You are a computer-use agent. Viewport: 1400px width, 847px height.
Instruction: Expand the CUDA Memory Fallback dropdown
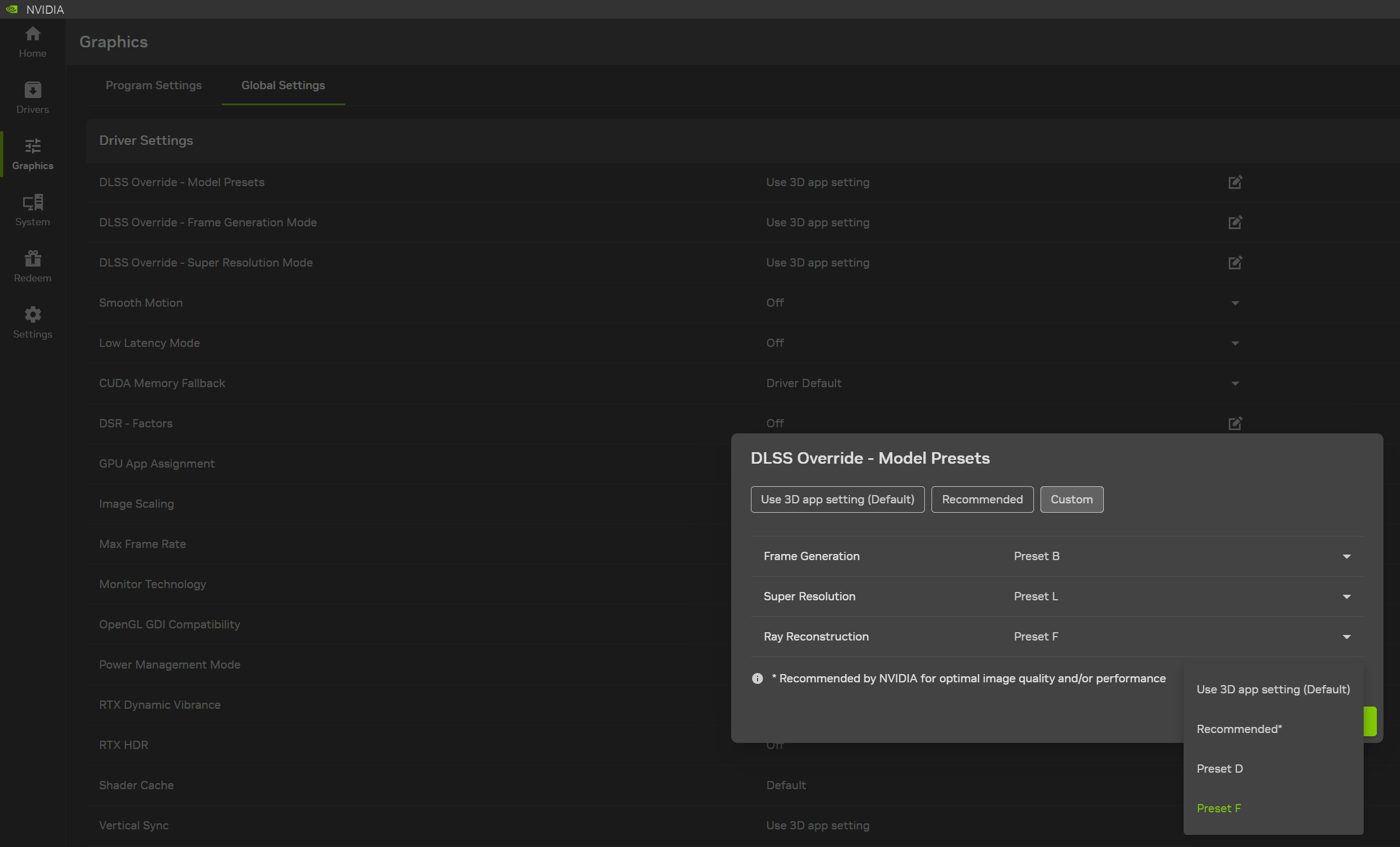[x=1235, y=384]
